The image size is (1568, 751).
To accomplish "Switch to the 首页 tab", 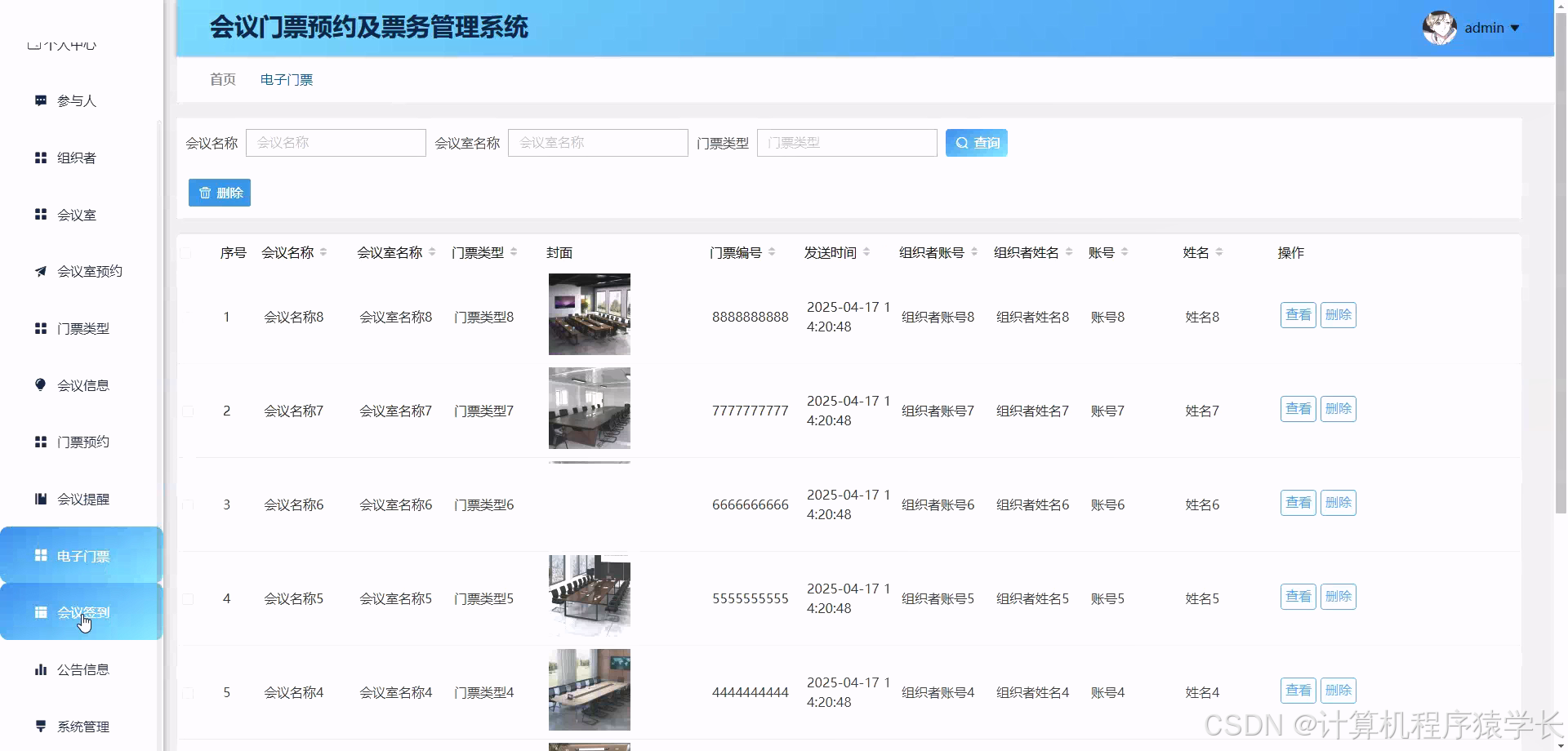I will (x=222, y=79).
